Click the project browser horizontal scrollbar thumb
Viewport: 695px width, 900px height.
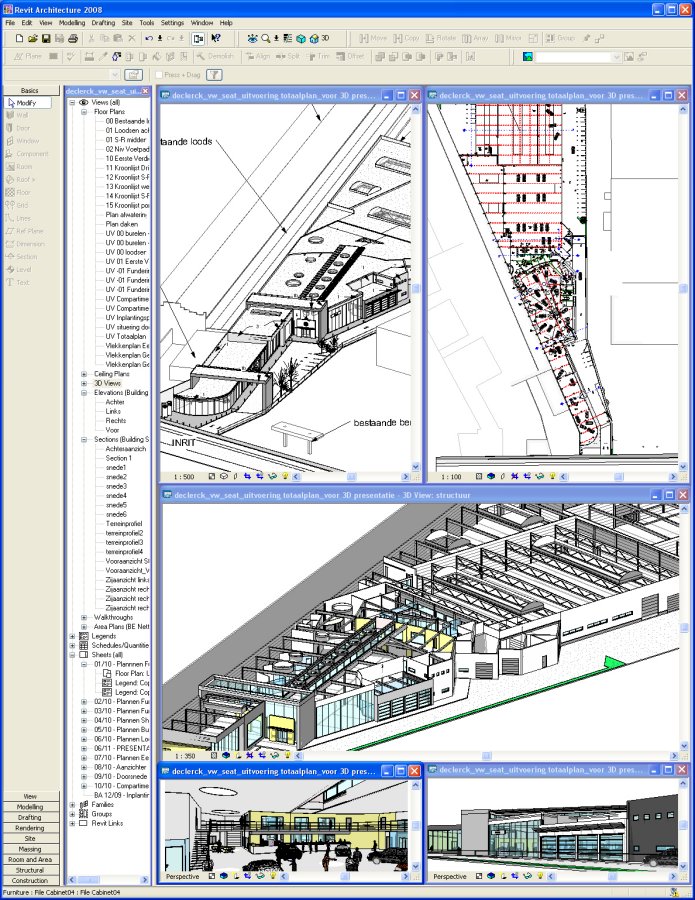click(89, 879)
